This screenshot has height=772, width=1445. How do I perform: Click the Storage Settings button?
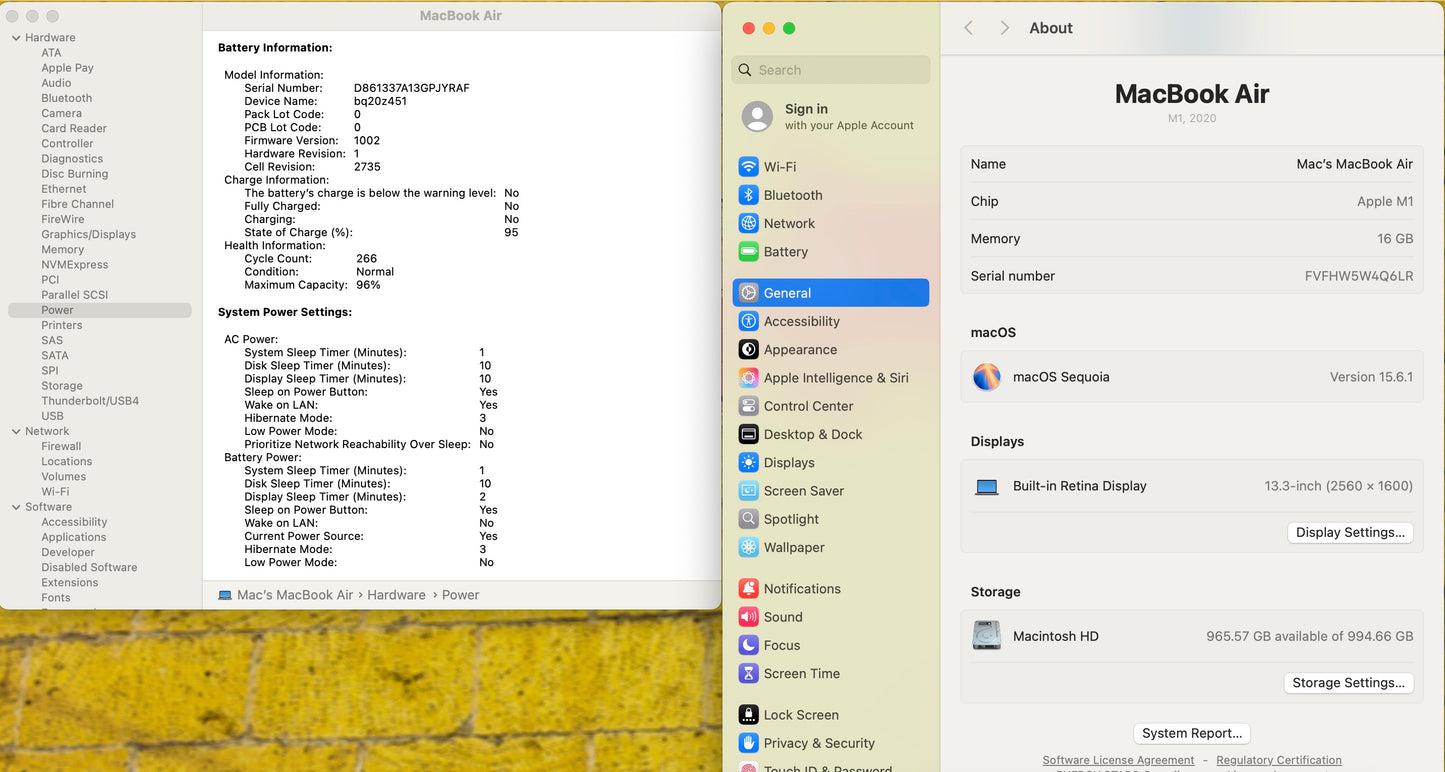tap(1348, 683)
